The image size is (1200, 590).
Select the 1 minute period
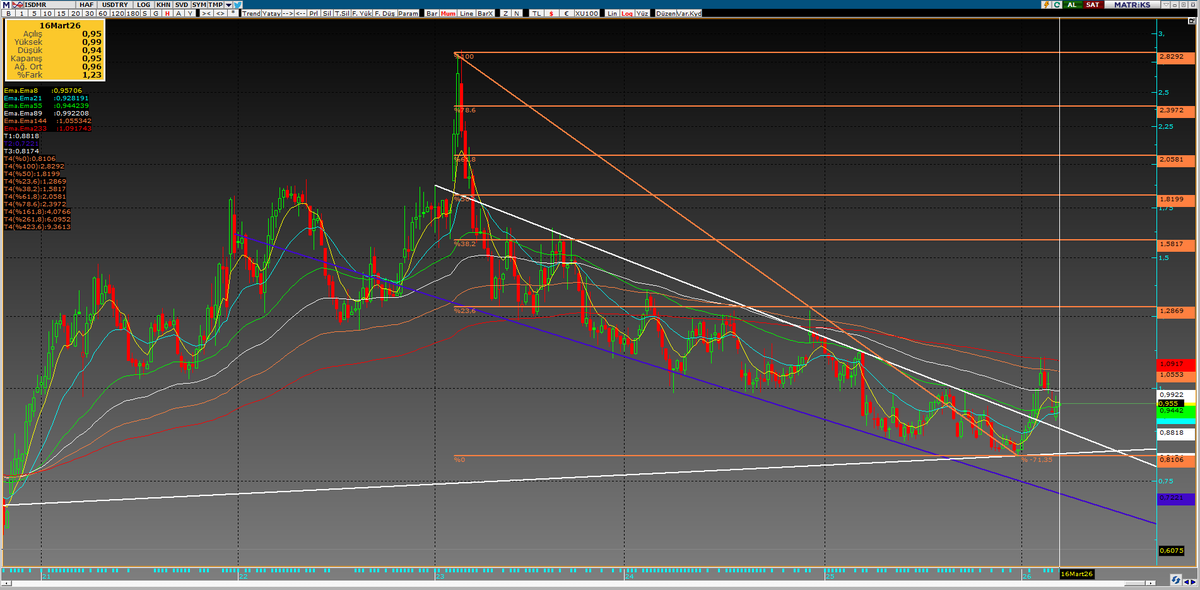pyautogui.click(x=22, y=14)
